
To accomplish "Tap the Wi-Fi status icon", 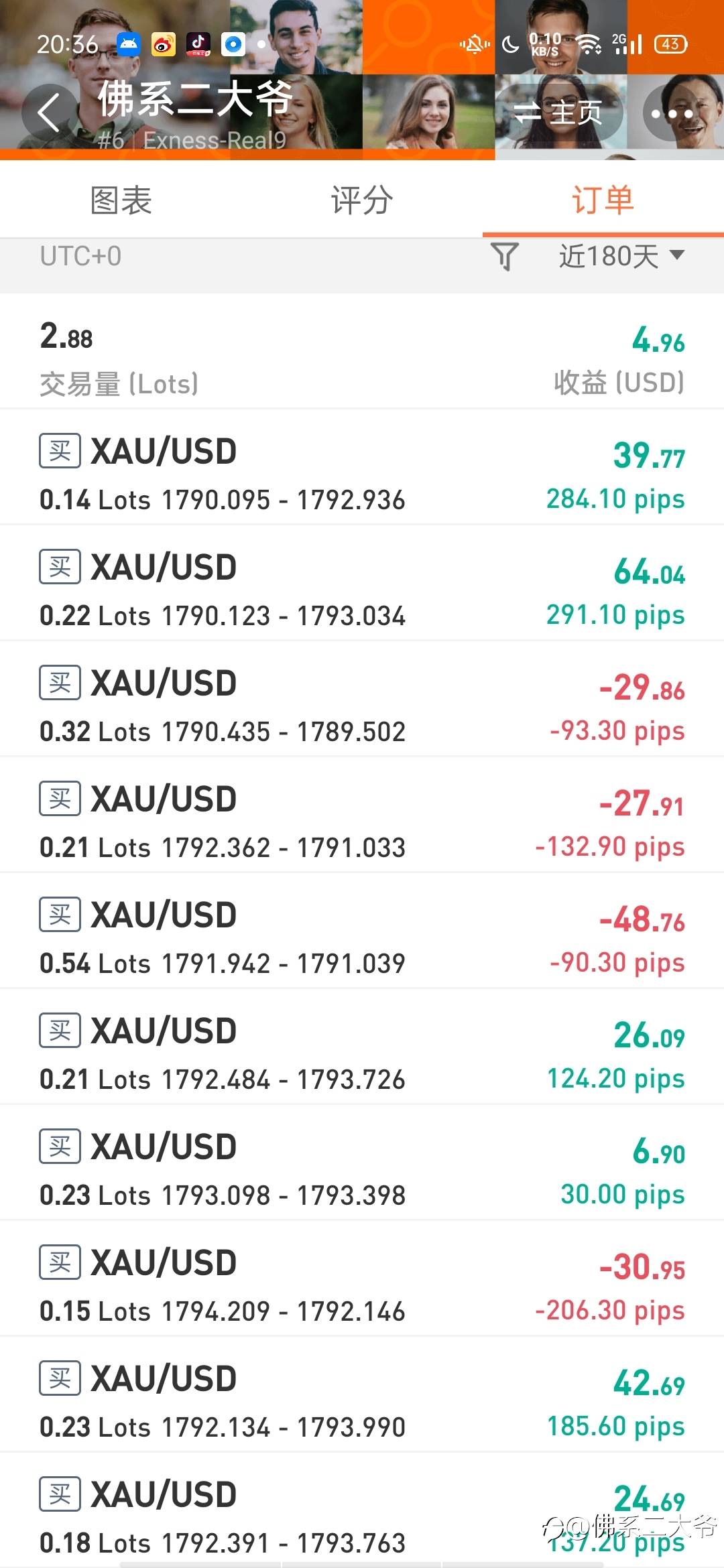I will click(589, 45).
